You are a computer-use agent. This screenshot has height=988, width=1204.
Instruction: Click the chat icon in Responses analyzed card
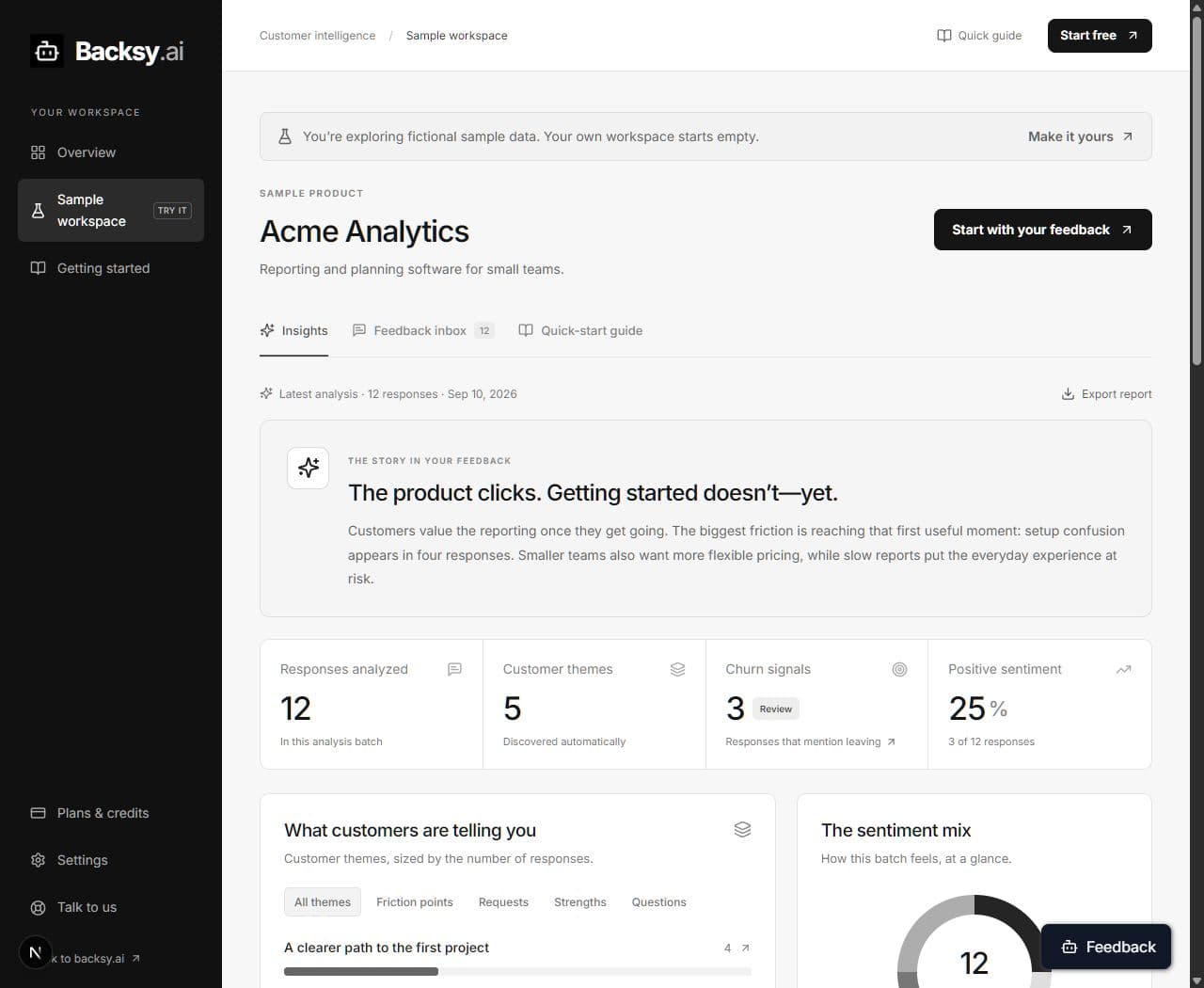[x=454, y=669]
